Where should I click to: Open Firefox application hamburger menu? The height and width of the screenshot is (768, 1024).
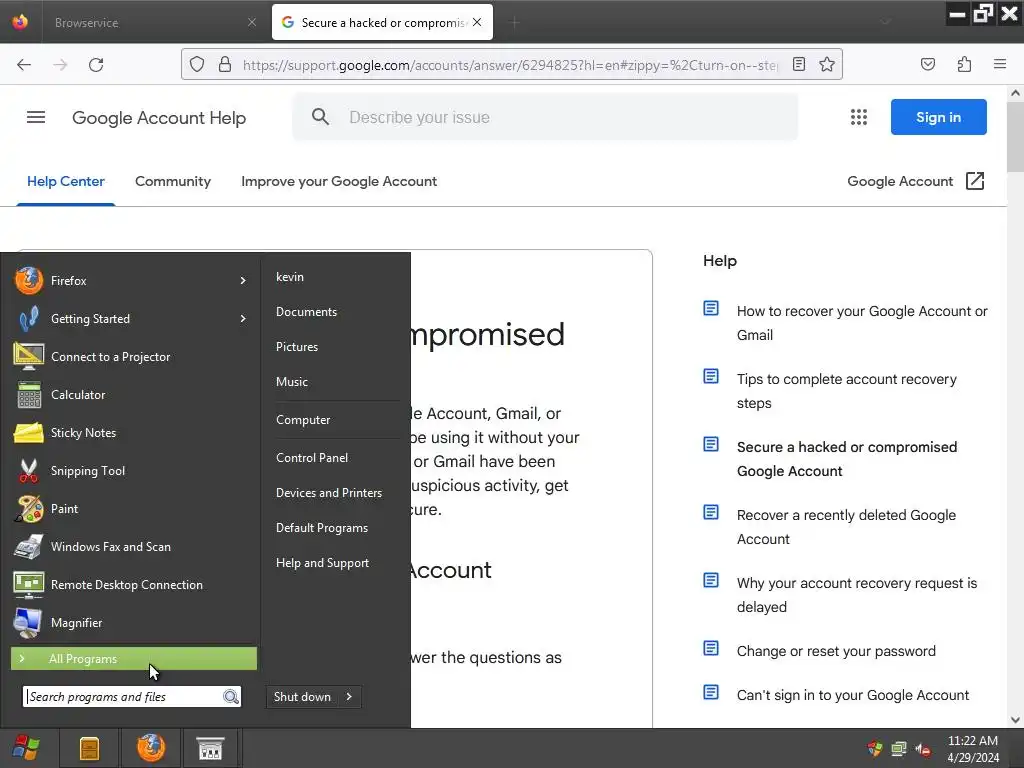point(1000,64)
